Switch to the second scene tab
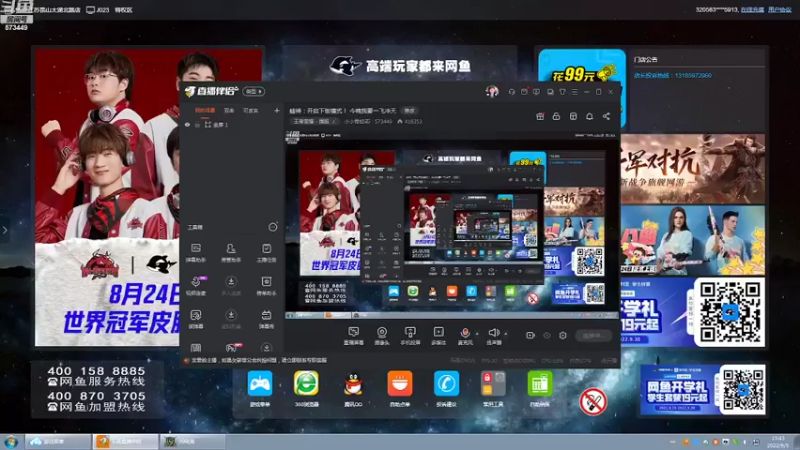Viewport: 800px width, 450px height. tap(229, 110)
